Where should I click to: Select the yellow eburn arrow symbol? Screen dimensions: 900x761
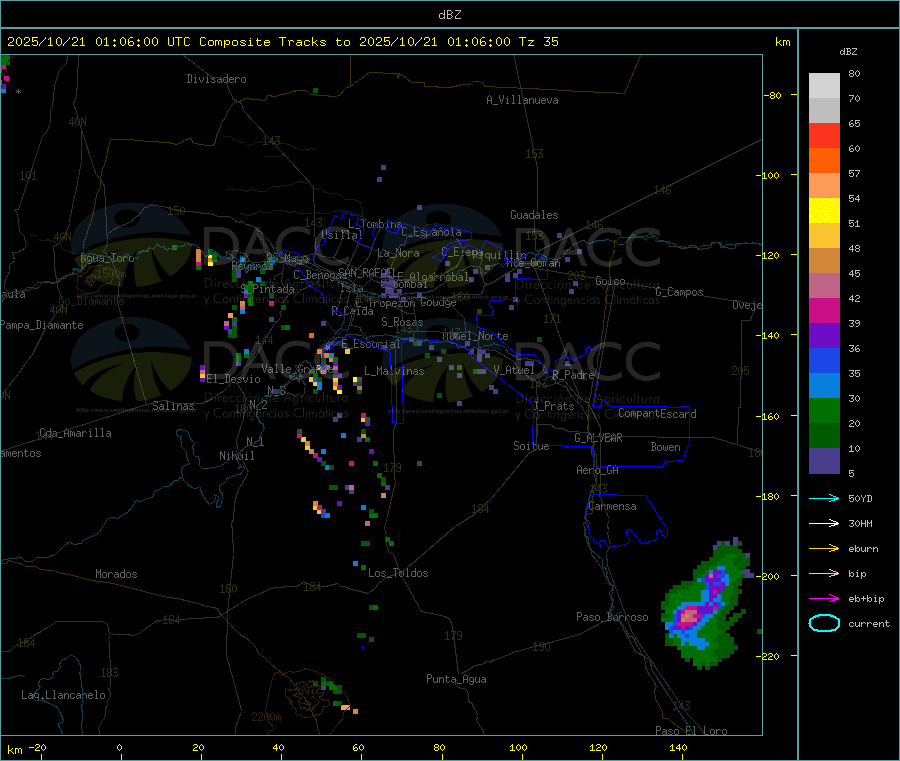824,548
